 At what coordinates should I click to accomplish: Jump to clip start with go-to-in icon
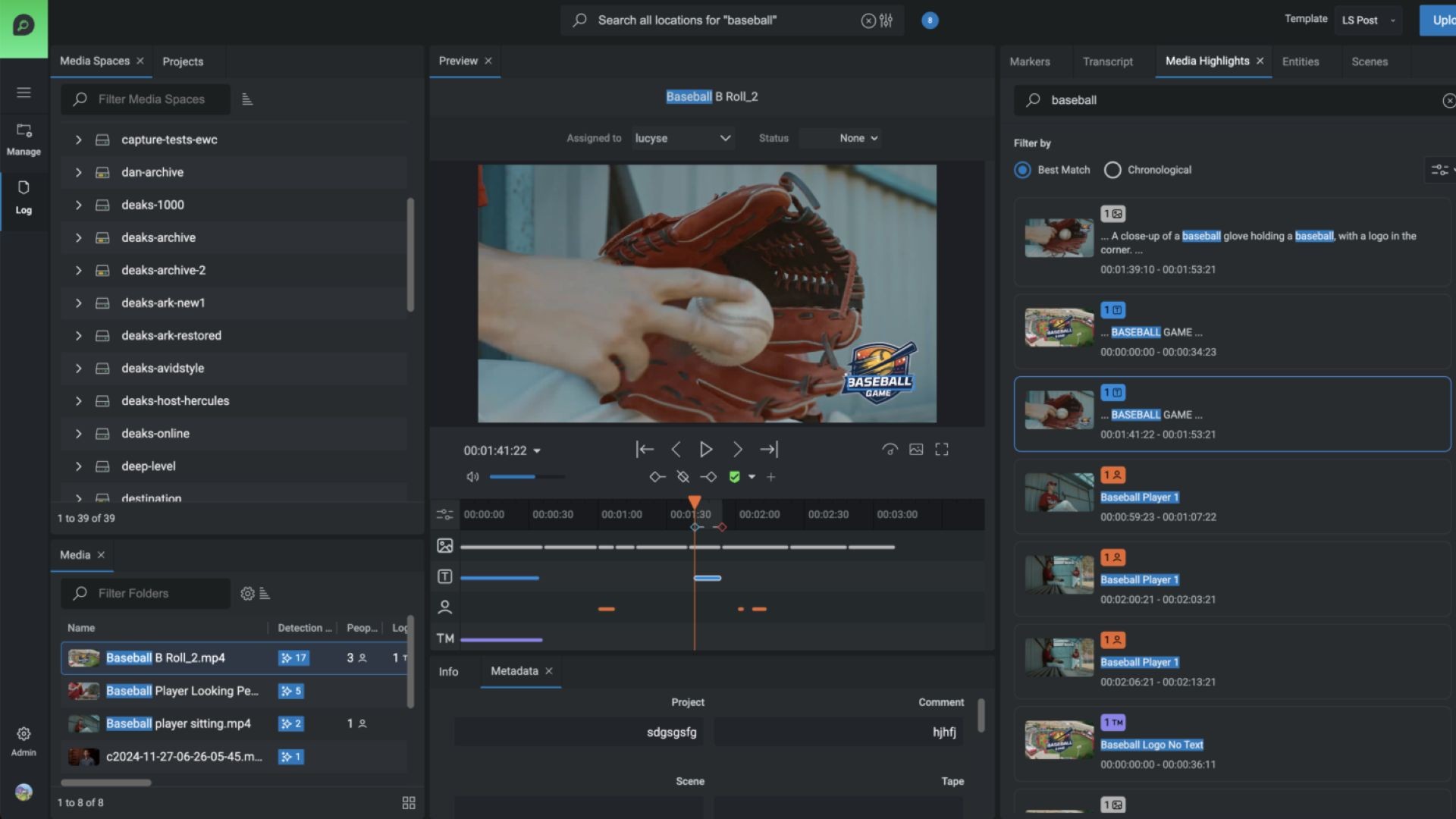point(645,450)
